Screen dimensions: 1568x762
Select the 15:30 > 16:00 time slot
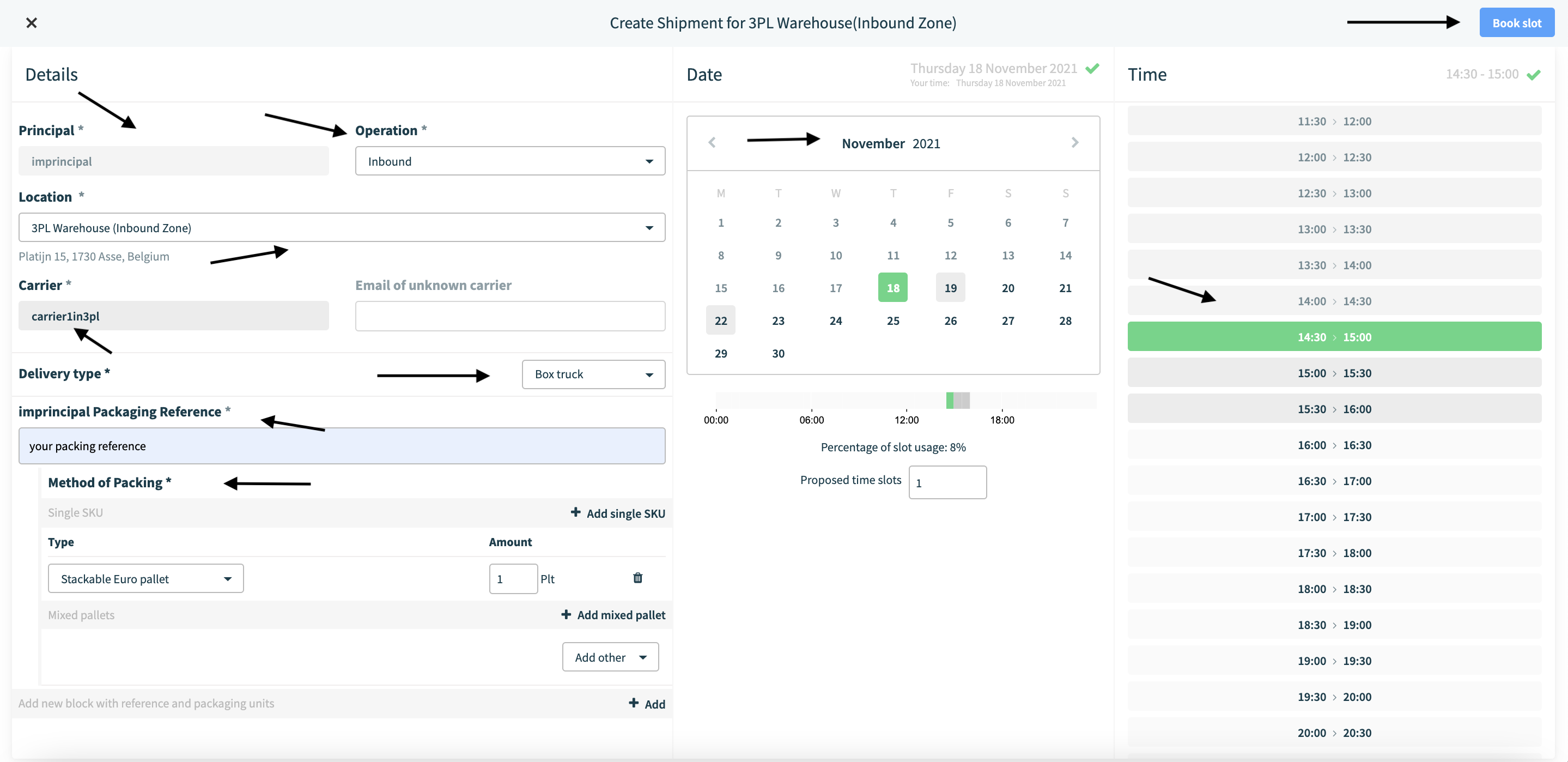(1334, 408)
